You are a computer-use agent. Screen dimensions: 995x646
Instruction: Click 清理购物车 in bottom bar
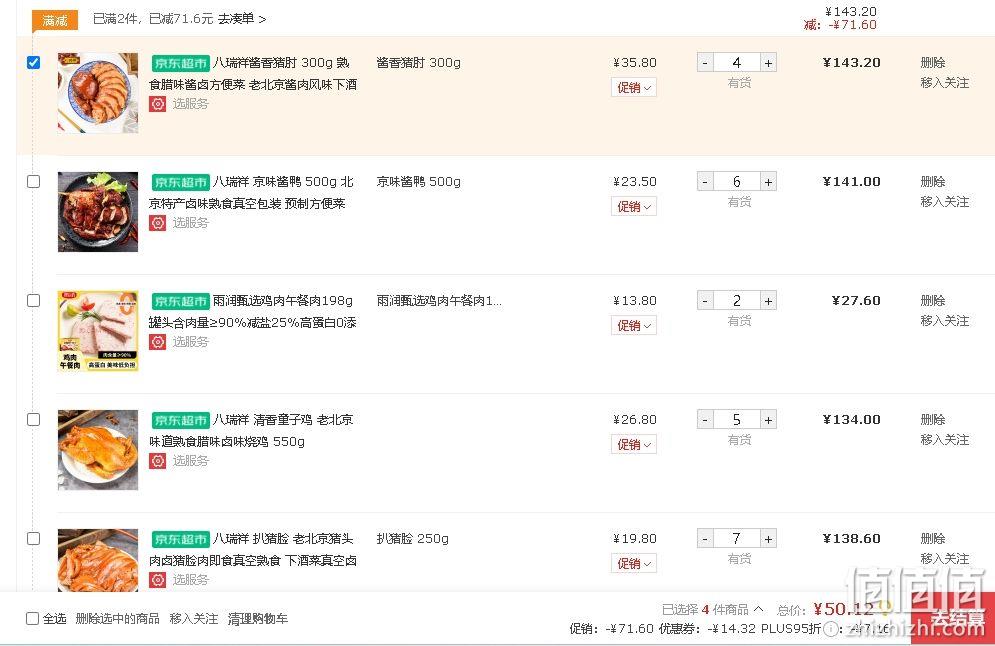click(258, 618)
